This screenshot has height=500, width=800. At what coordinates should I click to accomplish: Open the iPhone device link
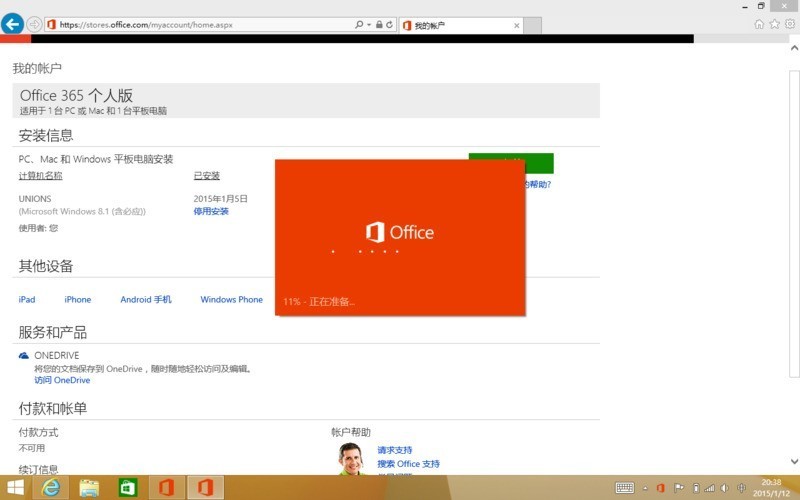pos(78,299)
